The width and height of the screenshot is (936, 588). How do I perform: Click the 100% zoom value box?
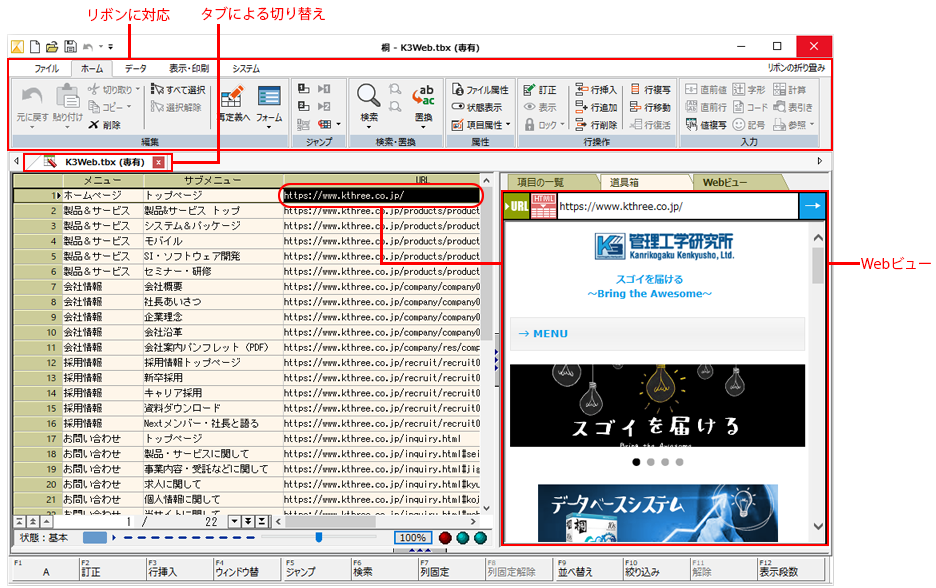tap(412, 537)
